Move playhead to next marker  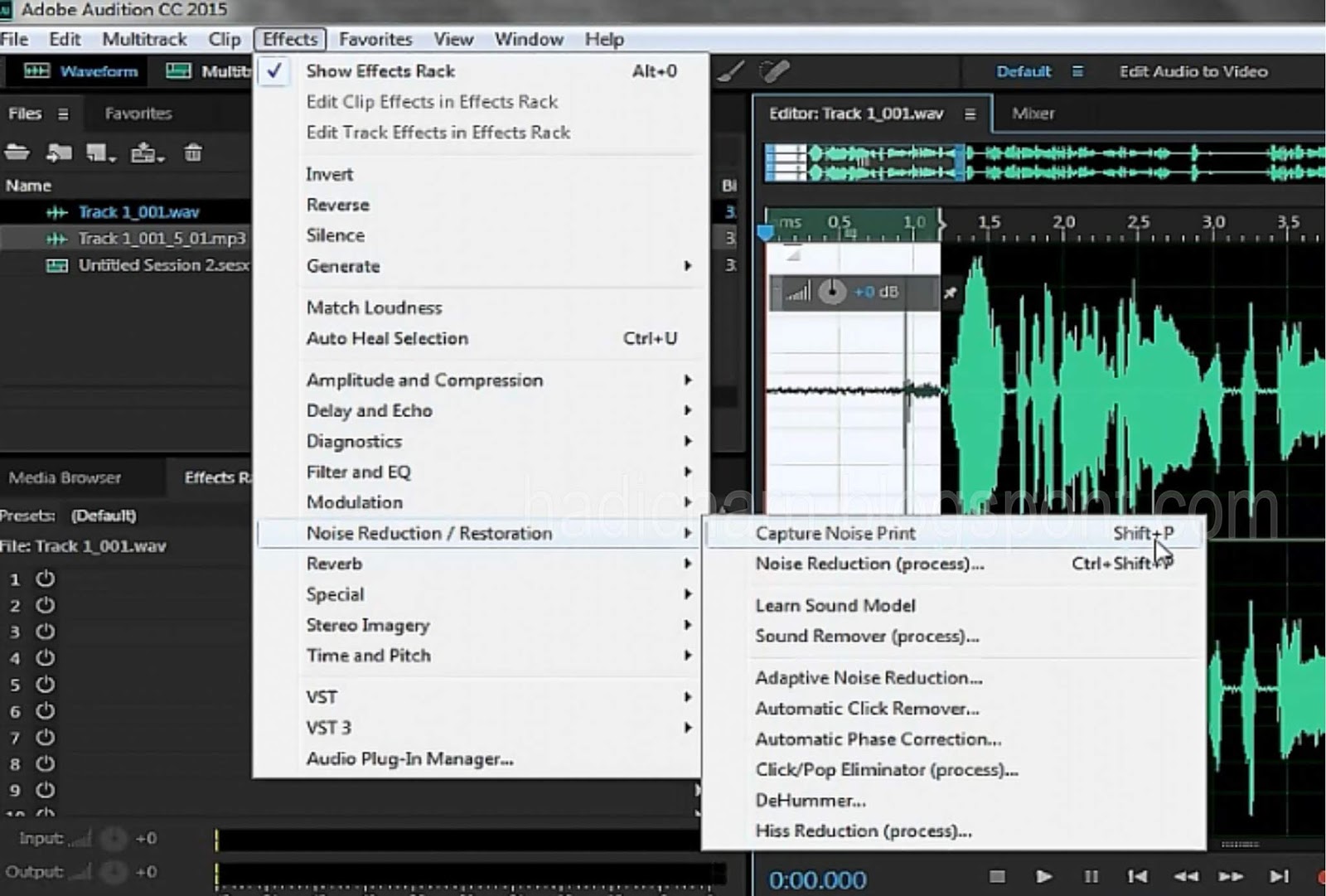(x=1279, y=876)
